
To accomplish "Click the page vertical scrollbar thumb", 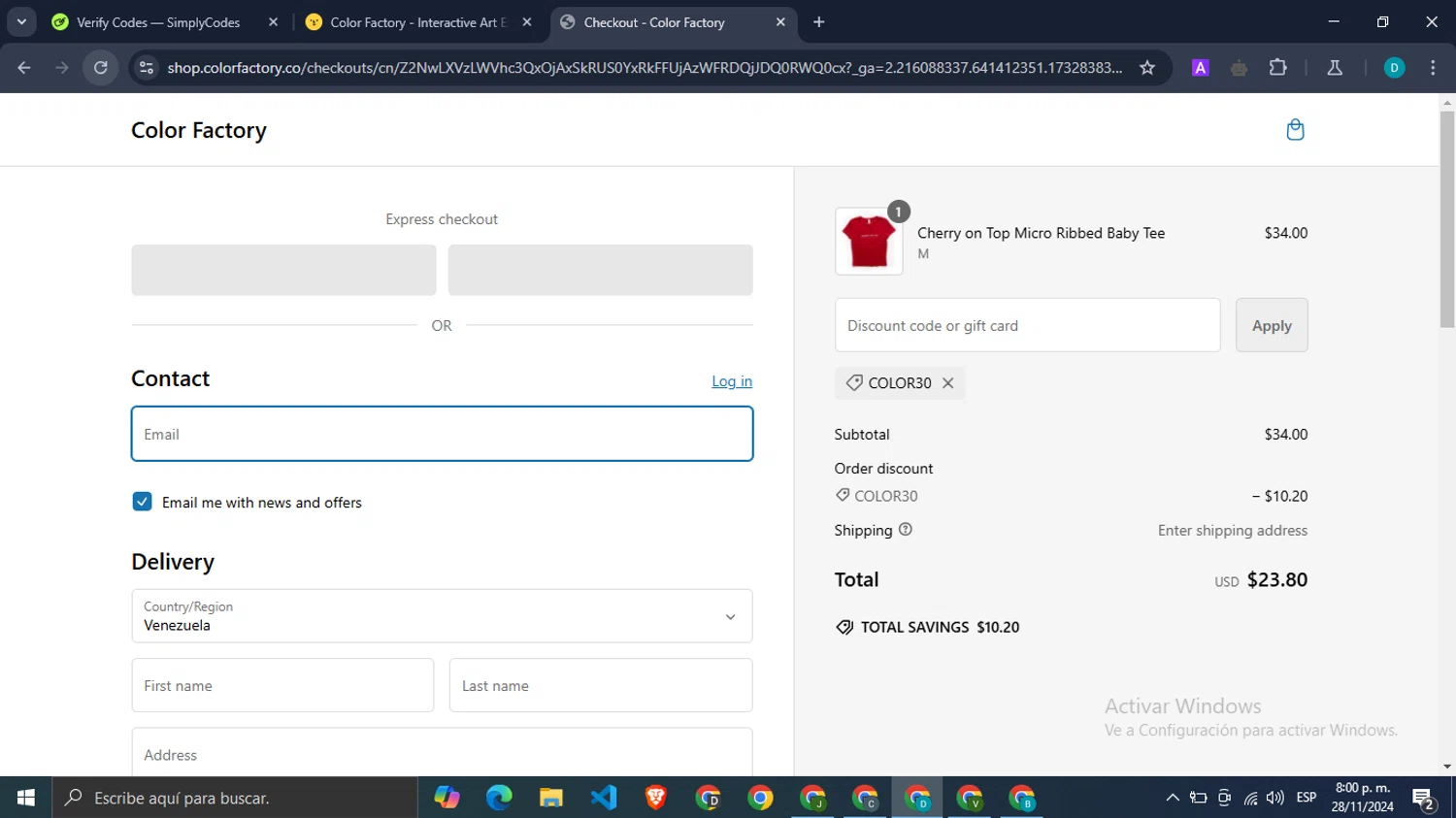I will [1447, 218].
